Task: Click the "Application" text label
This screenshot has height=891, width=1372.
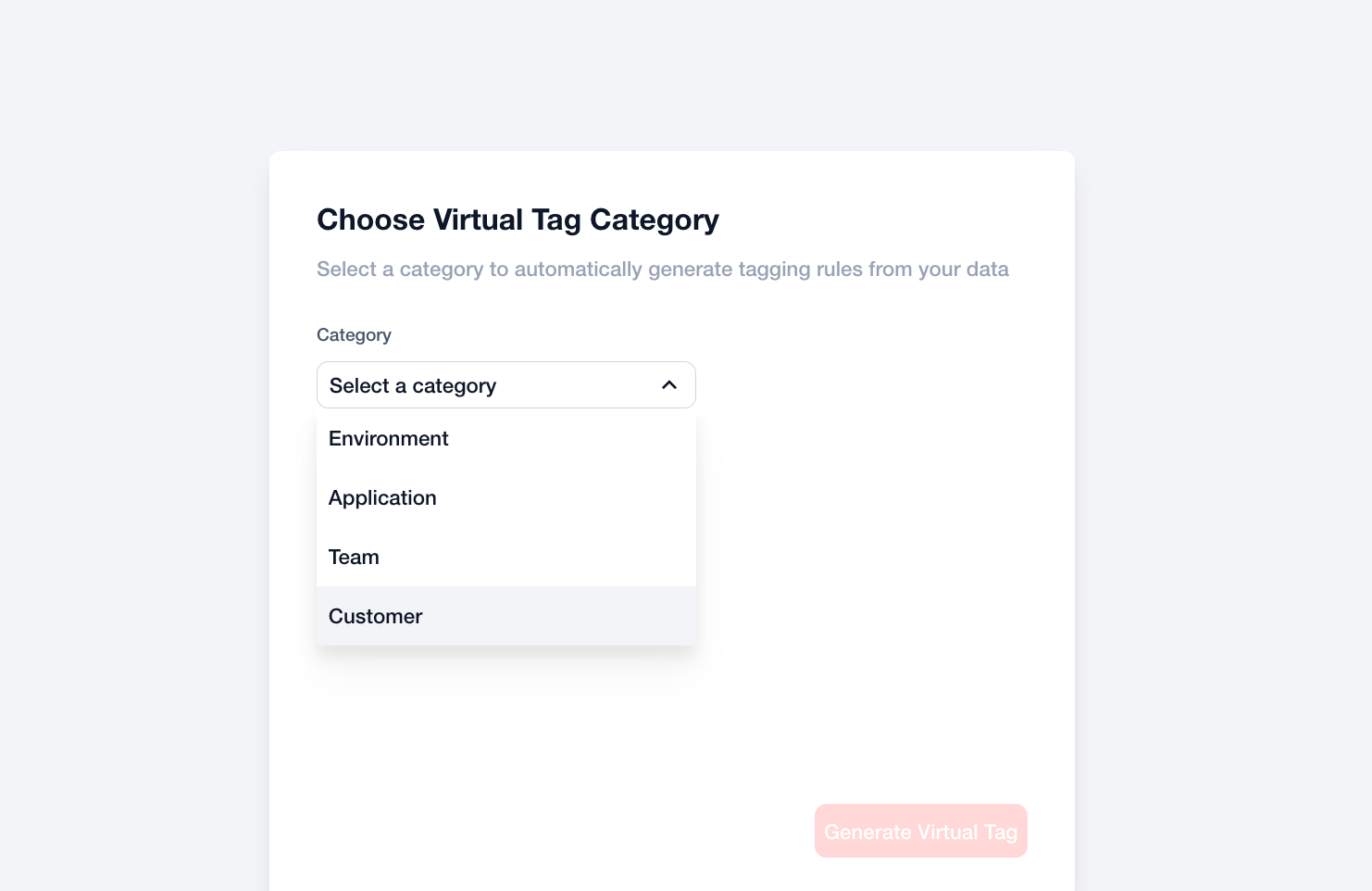Action: (x=382, y=498)
